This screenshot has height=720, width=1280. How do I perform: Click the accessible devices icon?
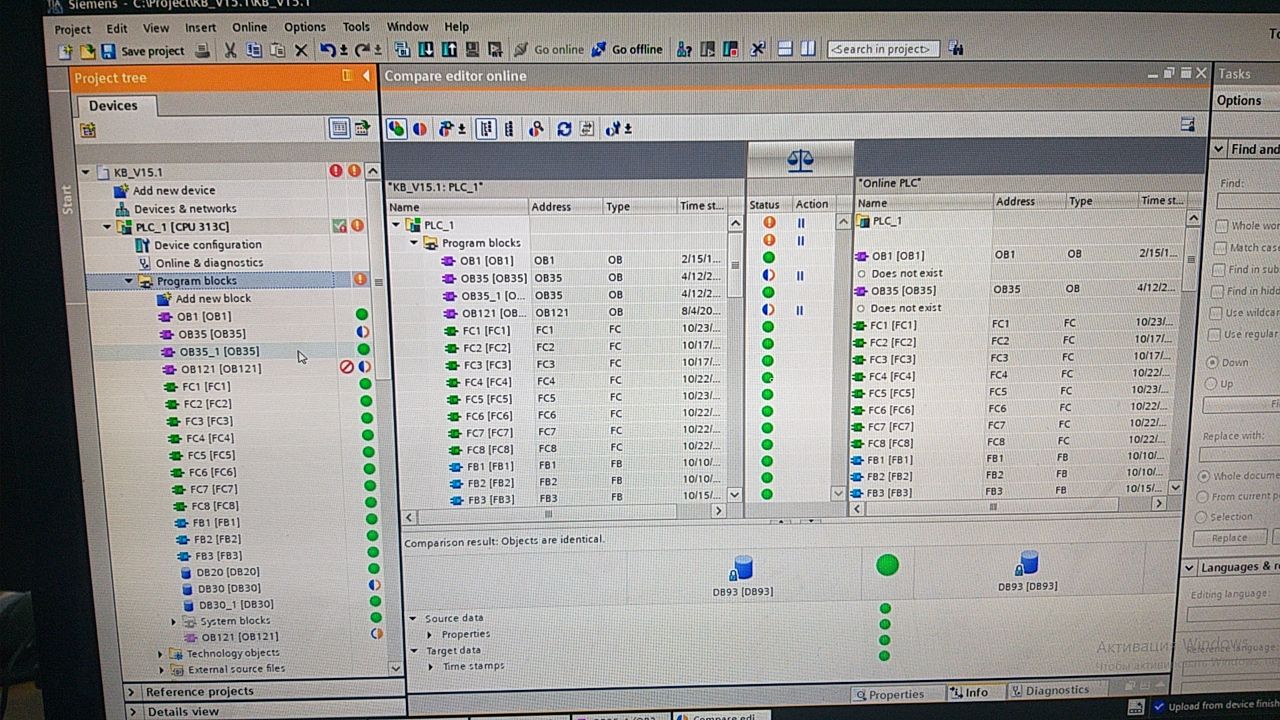tap(685, 49)
